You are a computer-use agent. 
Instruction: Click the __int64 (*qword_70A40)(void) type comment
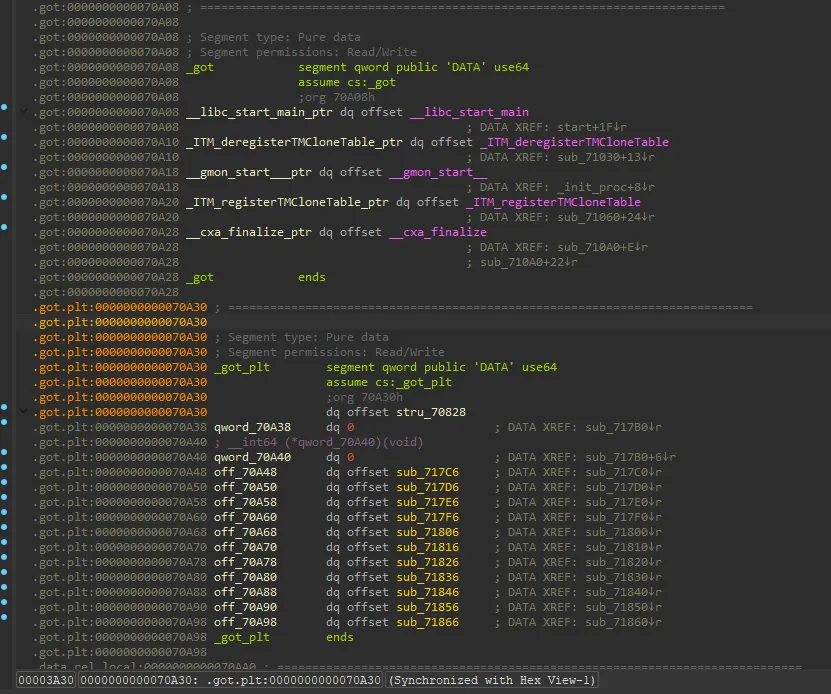325,442
